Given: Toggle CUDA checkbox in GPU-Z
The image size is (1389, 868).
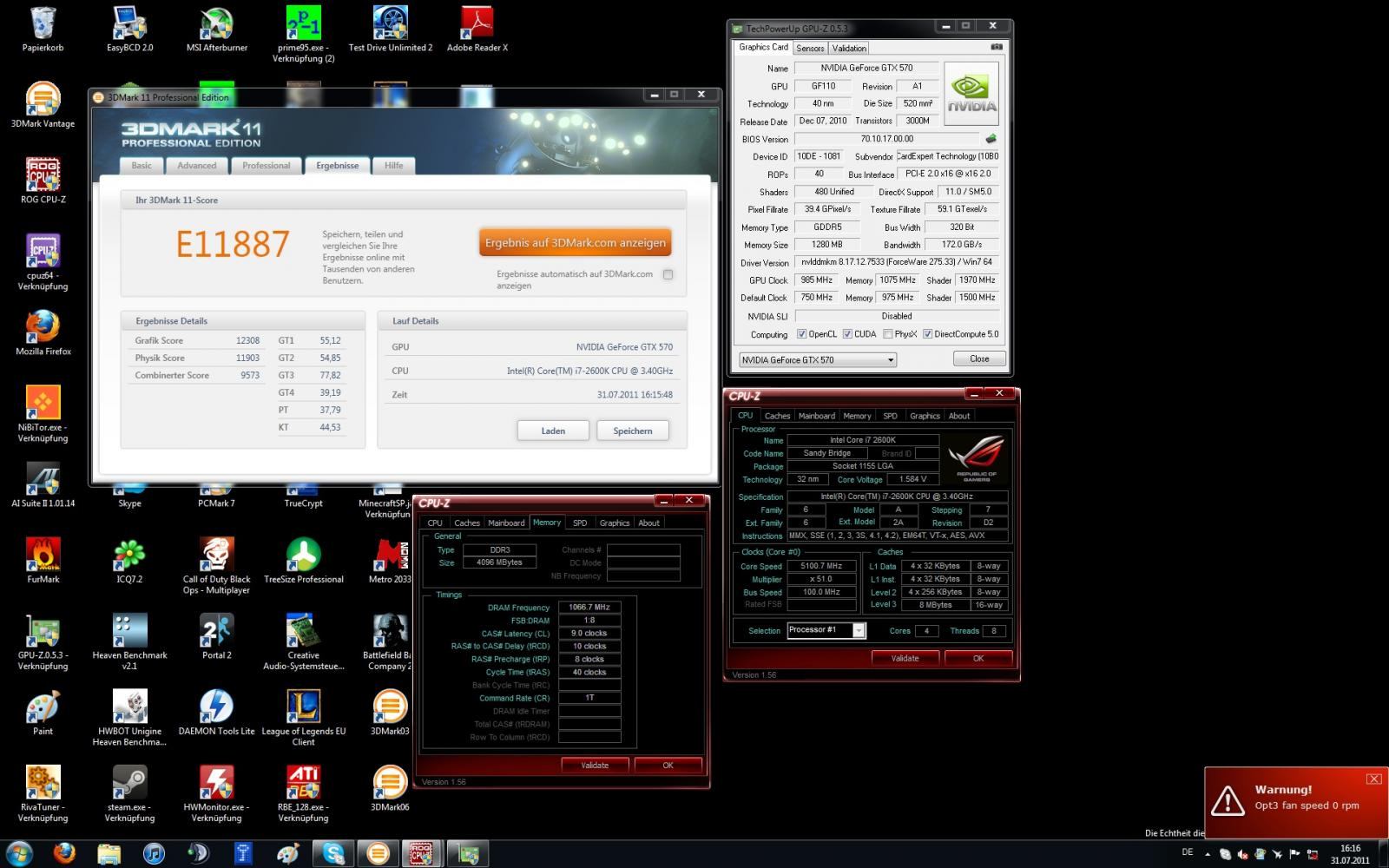Looking at the screenshot, I should [x=846, y=334].
